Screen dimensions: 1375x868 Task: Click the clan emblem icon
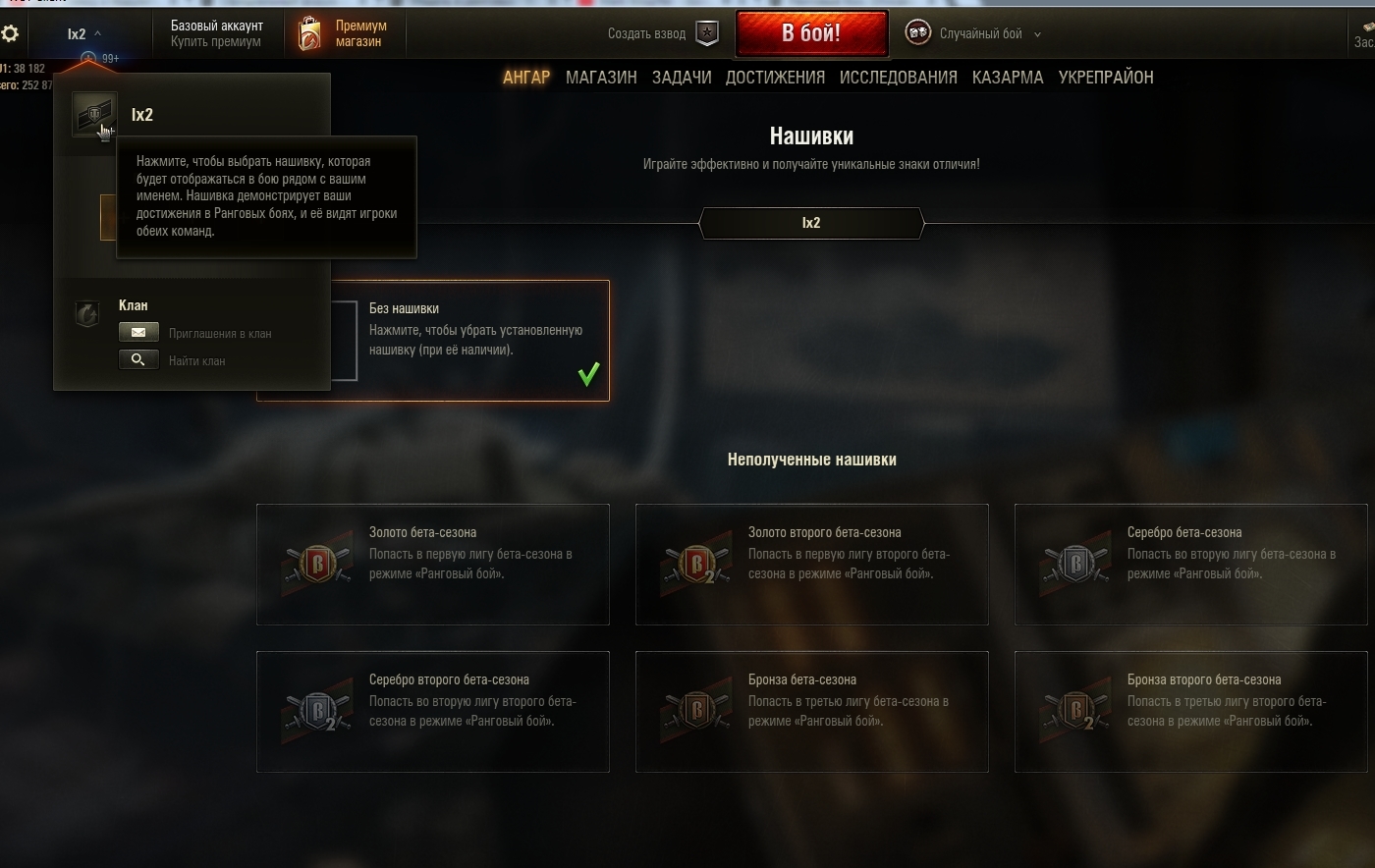87,314
